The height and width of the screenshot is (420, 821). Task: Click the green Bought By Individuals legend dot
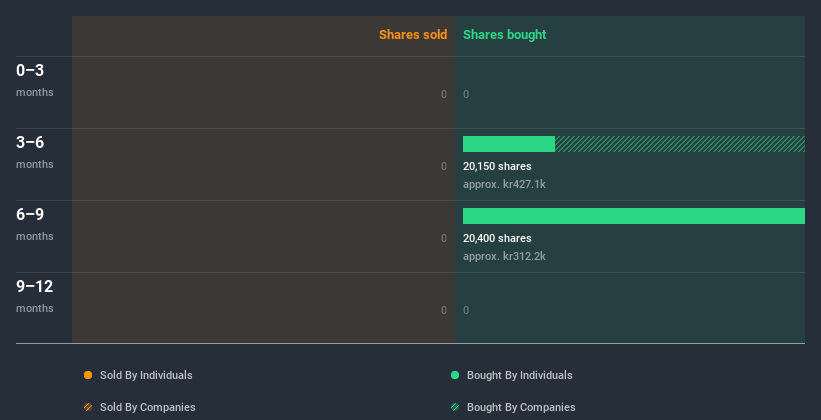click(x=455, y=375)
